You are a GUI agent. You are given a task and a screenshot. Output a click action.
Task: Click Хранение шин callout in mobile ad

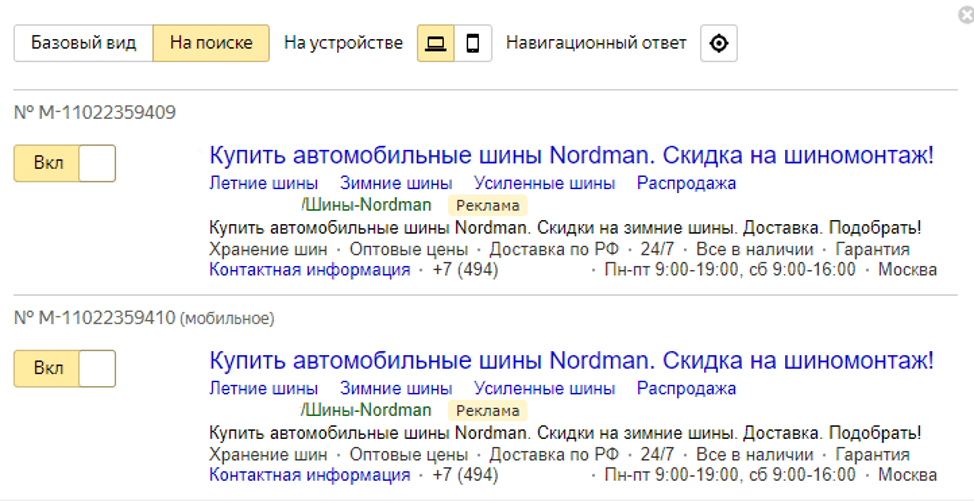[x=268, y=455]
